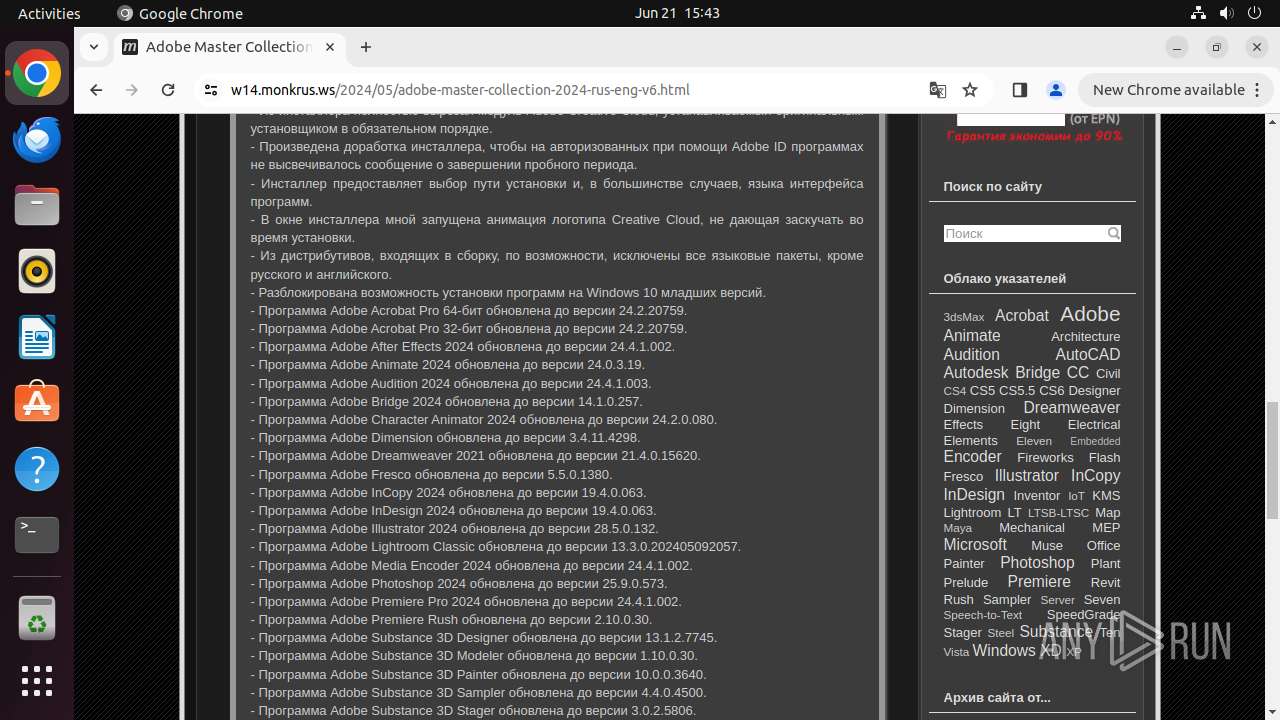Screen dimensions: 1280x720
Task: Open the Dreamweaver tag link
Action: click(1071, 408)
